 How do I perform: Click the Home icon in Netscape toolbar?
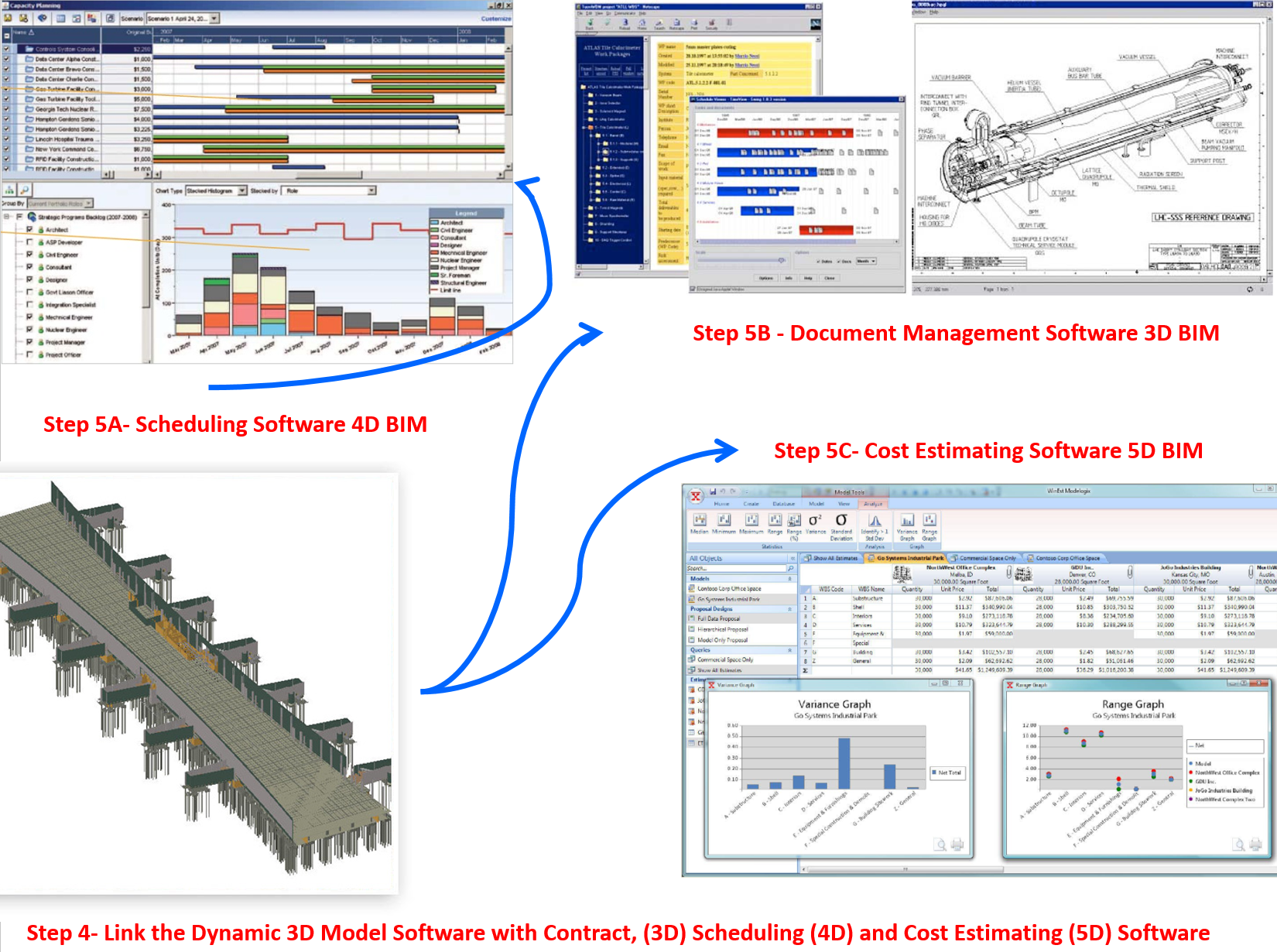click(642, 23)
